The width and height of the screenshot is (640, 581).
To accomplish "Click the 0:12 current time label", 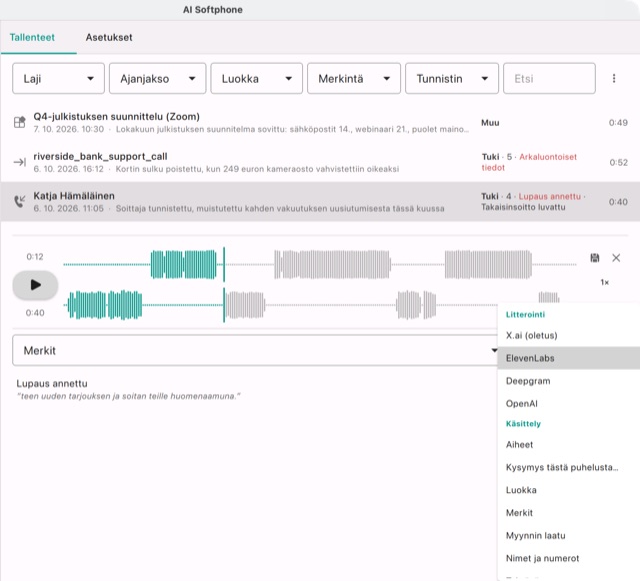I will [35, 256].
